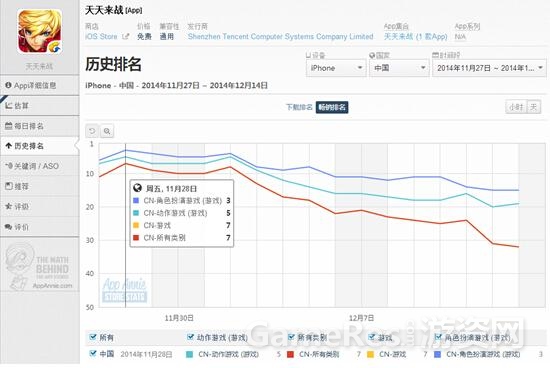
Task: Click the 天天来战 app icon thumbnail
Action: coord(40,32)
